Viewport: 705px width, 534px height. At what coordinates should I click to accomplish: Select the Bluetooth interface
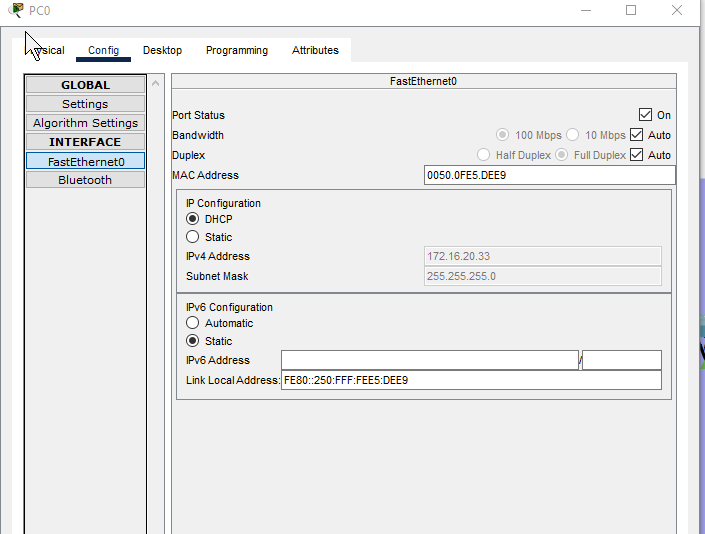pyautogui.click(x=85, y=180)
